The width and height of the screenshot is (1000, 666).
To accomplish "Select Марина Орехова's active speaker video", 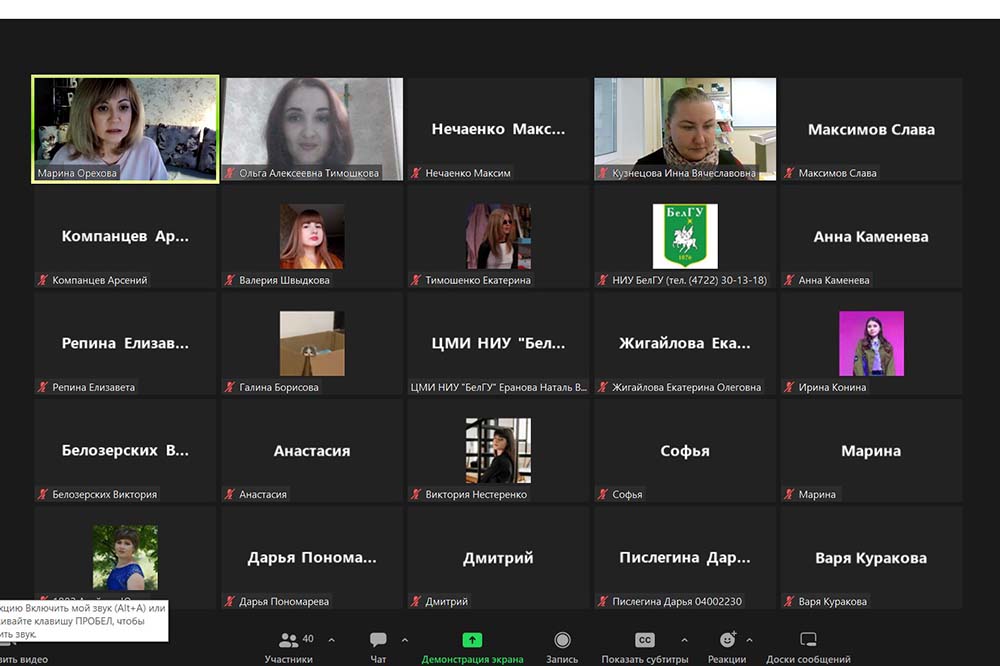I will click(x=125, y=129).
